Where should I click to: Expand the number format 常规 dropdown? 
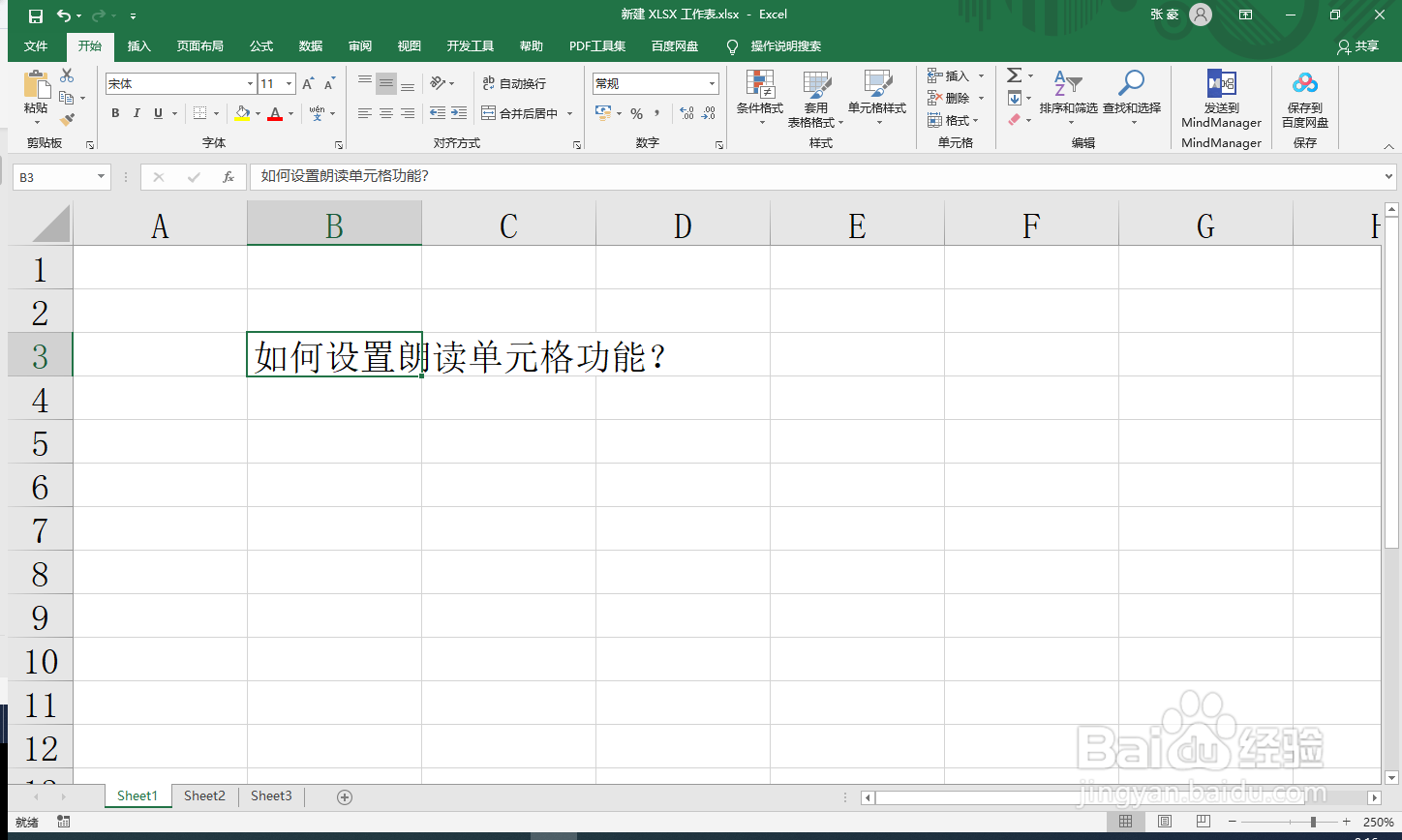tap(710, 83)
